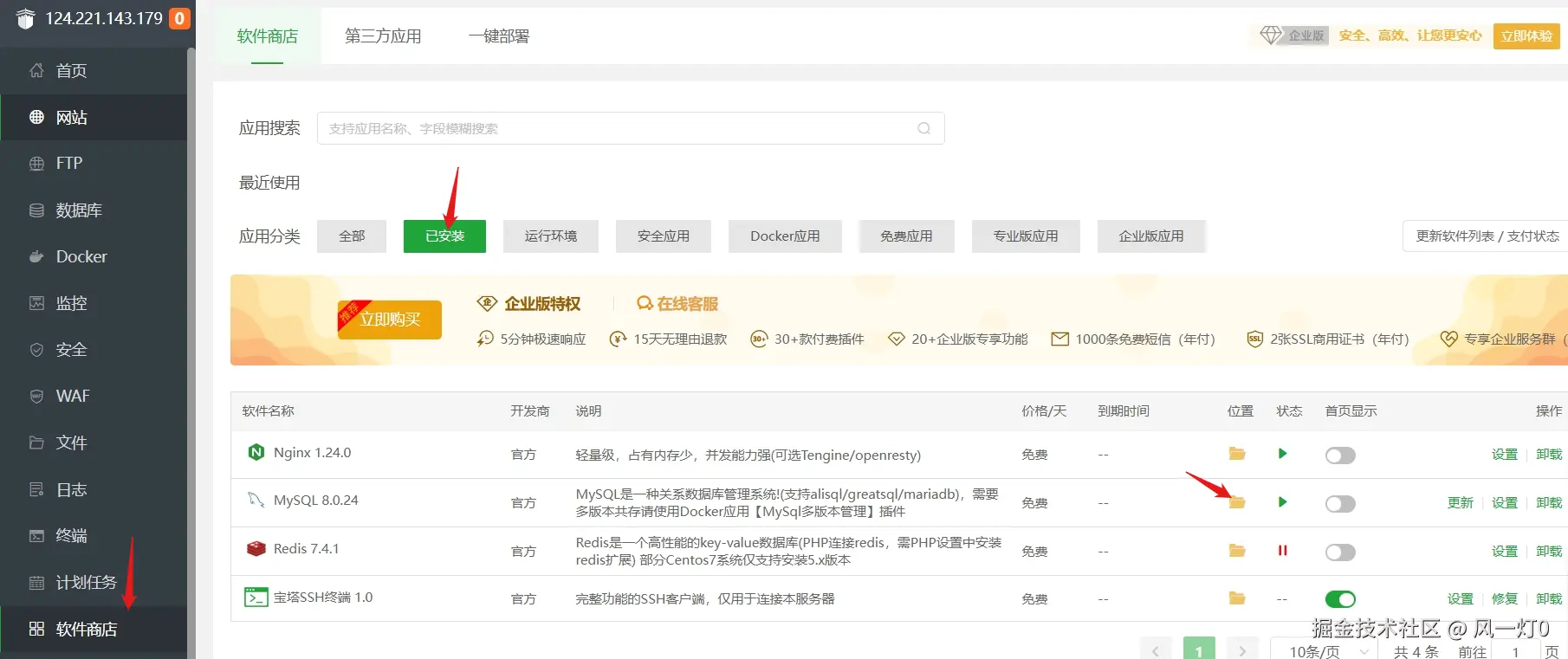Click 卸载 for MySQL 8.0.24
Screen dimensions: 1568x659
[x=1549, y=503]
